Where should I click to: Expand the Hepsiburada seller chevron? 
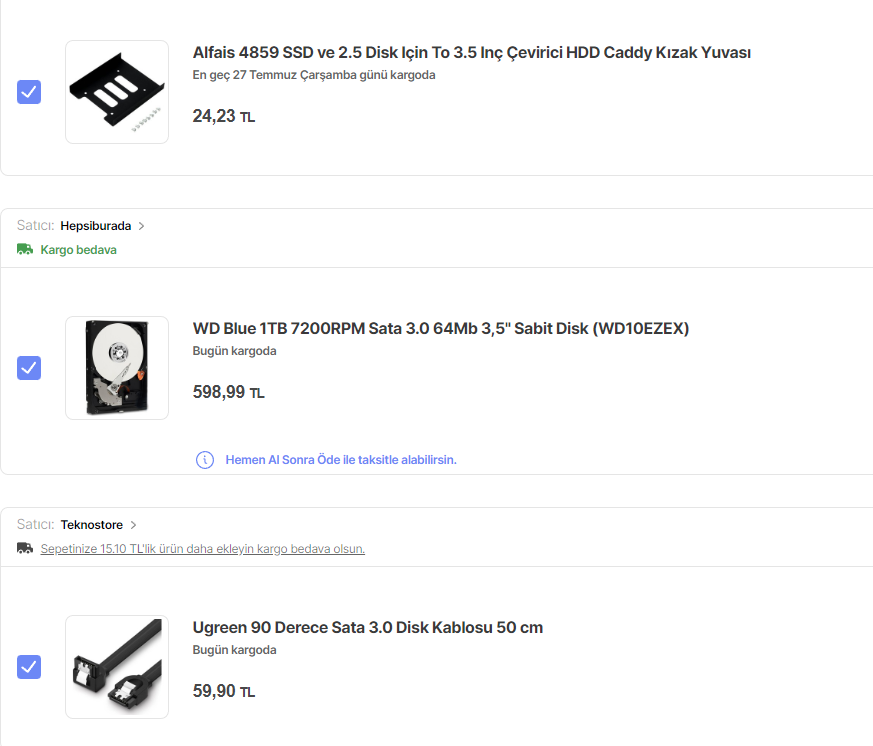coord(142,226)
